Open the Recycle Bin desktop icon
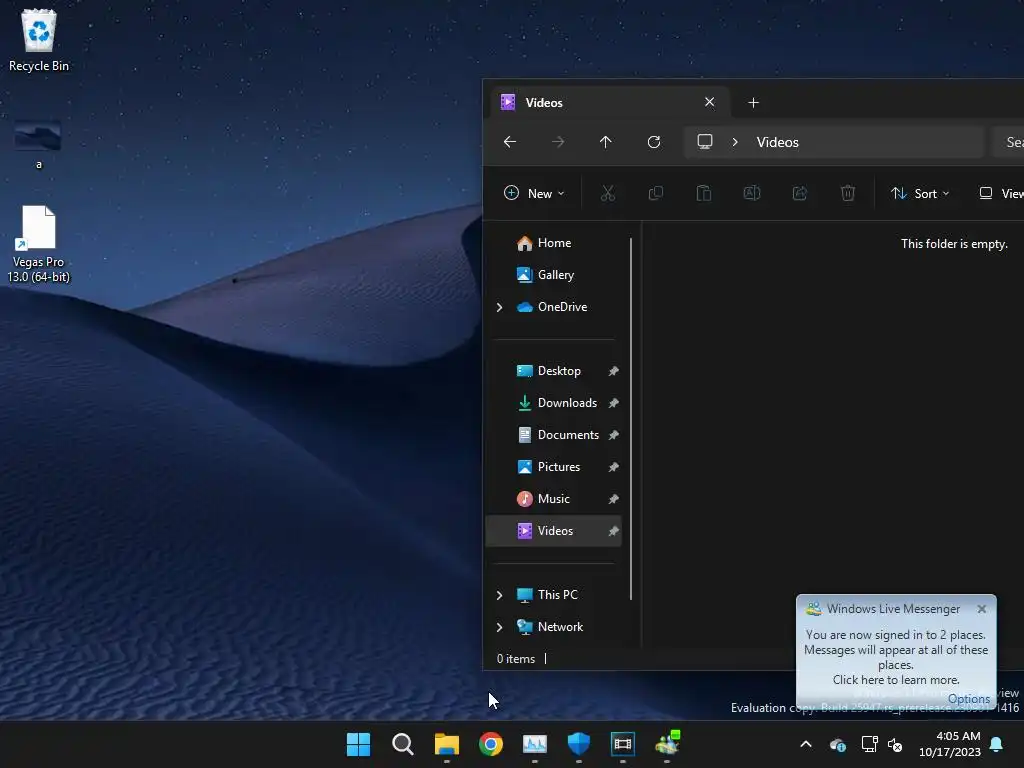Viewport: 1024px width, 768px height. pyautogui.click(x=39, y=40)
